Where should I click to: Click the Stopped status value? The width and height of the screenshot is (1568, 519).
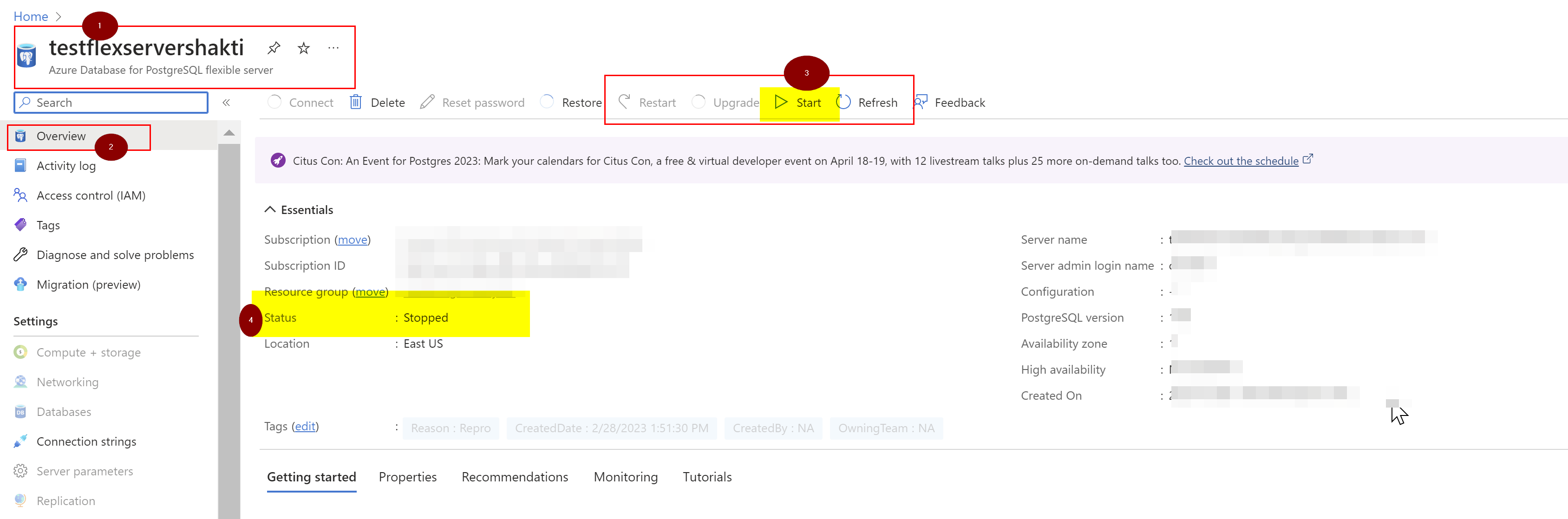425,318
